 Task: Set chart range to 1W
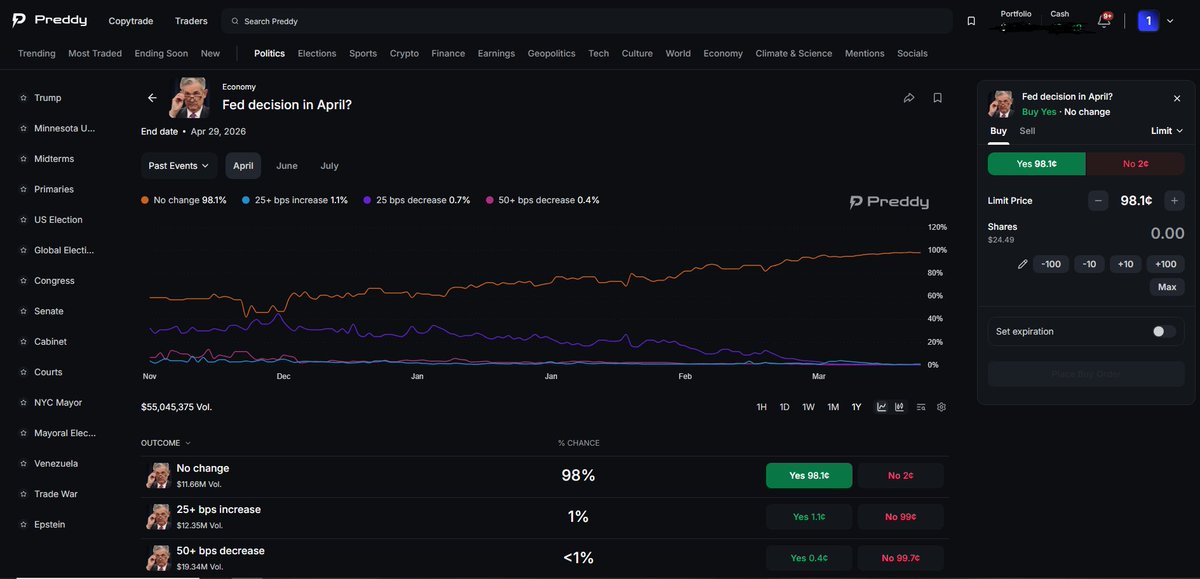[x=808, y=407]
